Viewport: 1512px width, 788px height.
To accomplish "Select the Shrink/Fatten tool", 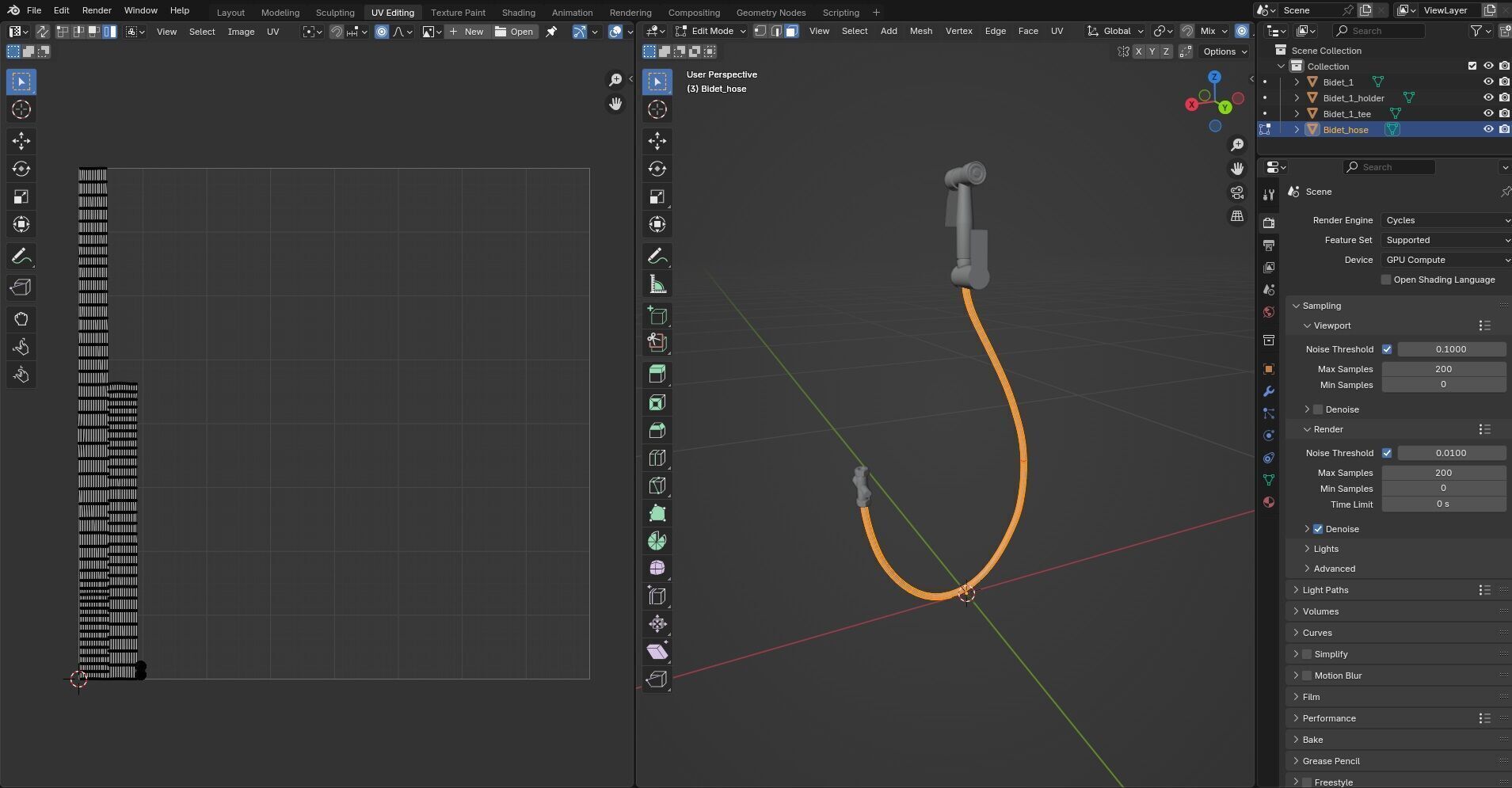I will tap(657, 623).
